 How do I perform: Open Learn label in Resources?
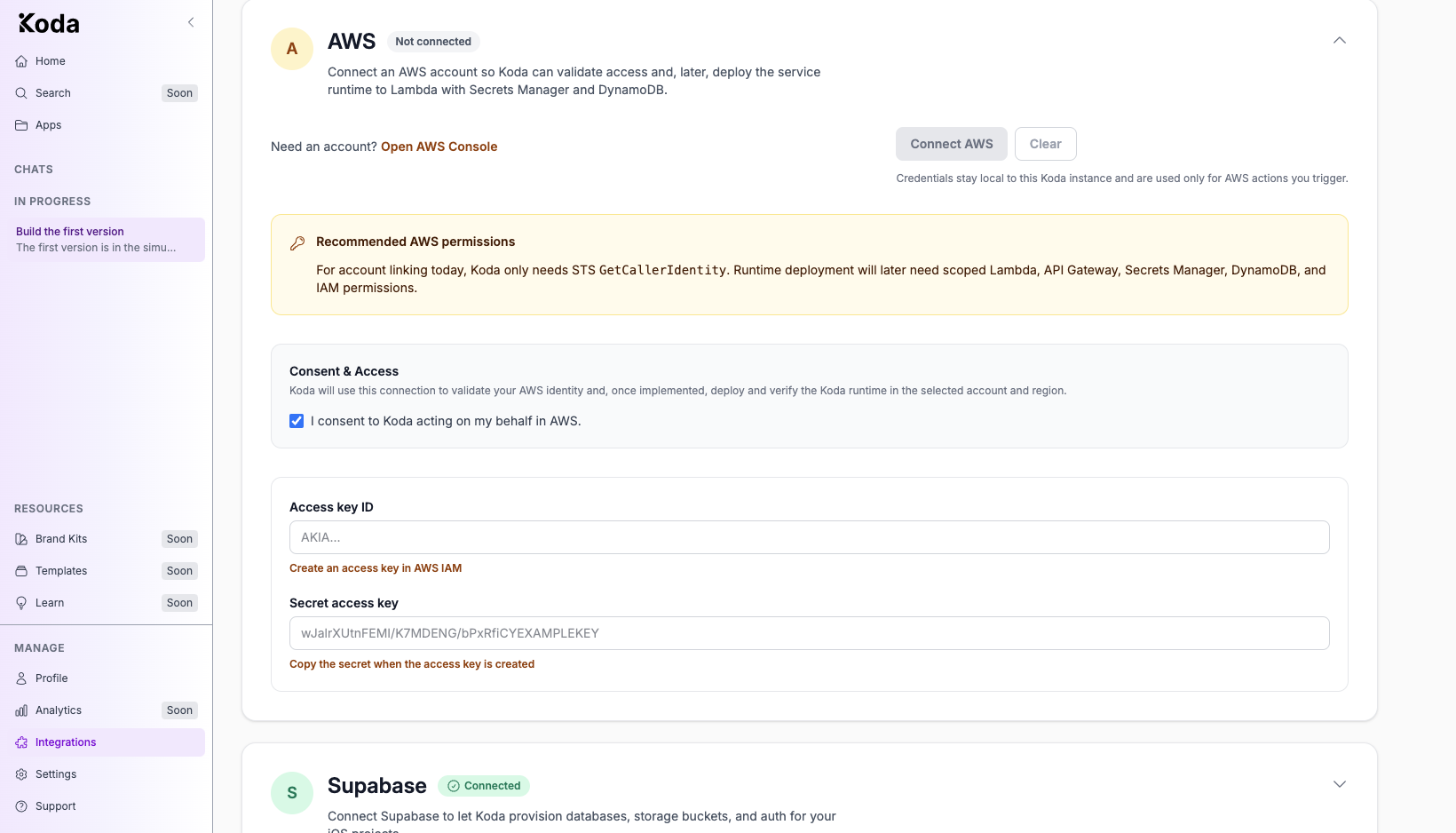(50, 603)
